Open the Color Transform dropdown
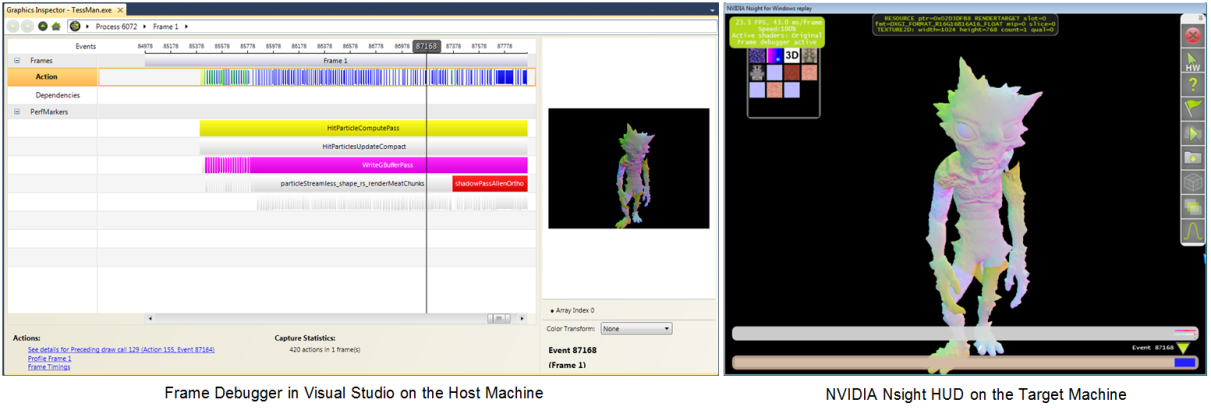This screenshot has height=410, width=1211. 637,328
